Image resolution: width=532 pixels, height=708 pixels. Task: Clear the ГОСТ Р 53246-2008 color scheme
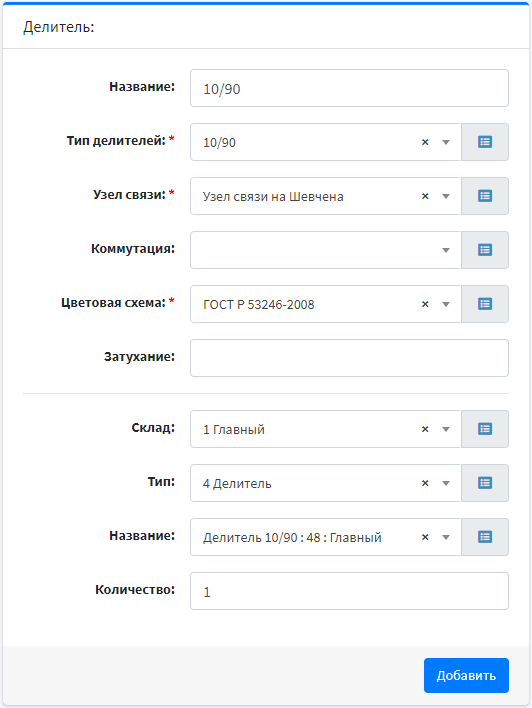[x=425, y=304]
